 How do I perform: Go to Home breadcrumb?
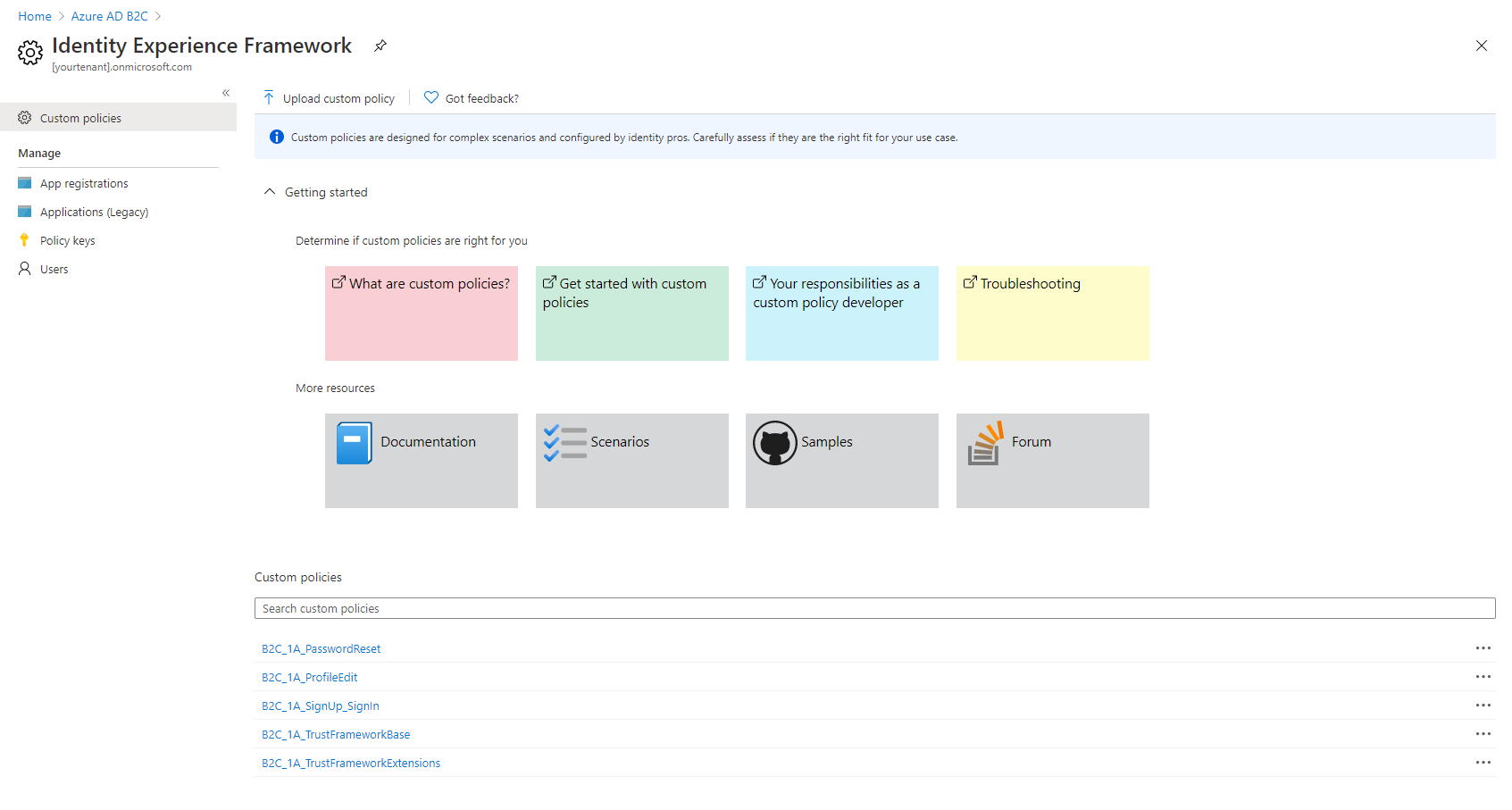(35, 16)
